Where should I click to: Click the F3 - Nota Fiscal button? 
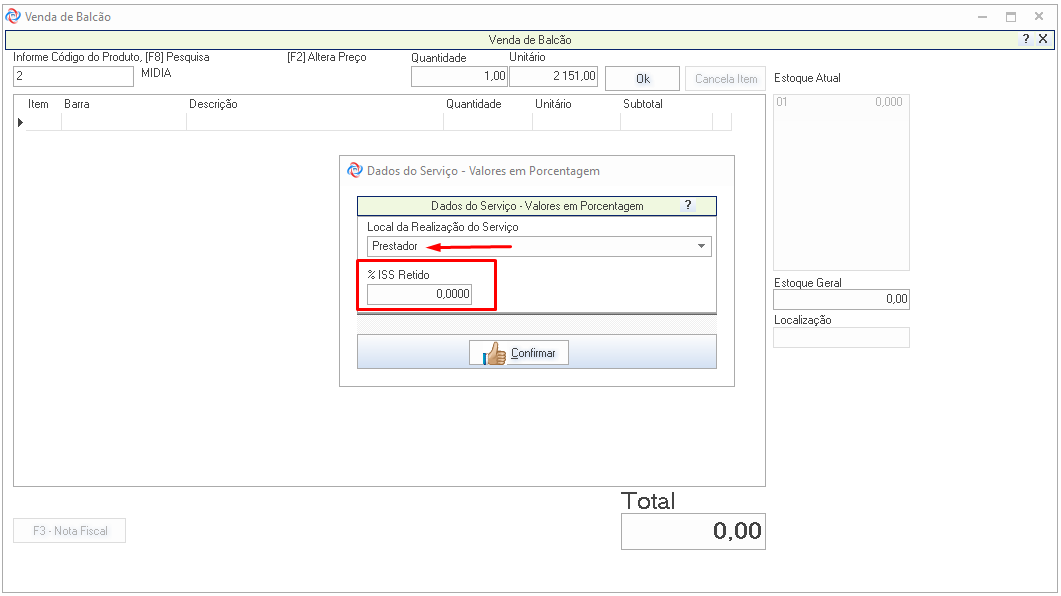pyautogui.click(x=70, y=530)
